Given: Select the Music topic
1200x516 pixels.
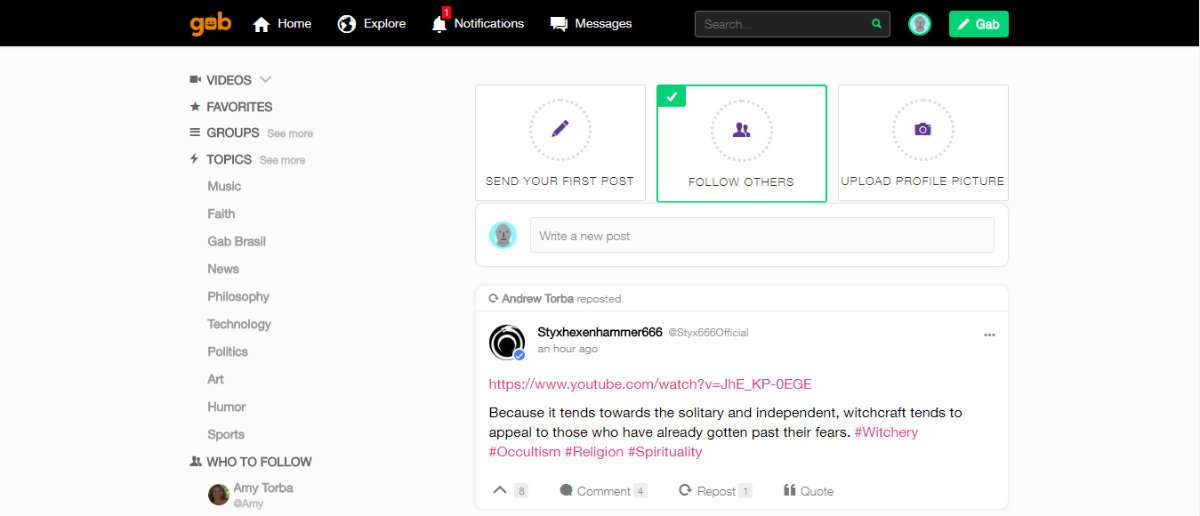Looking at the screenshot, I should (224, 186).
